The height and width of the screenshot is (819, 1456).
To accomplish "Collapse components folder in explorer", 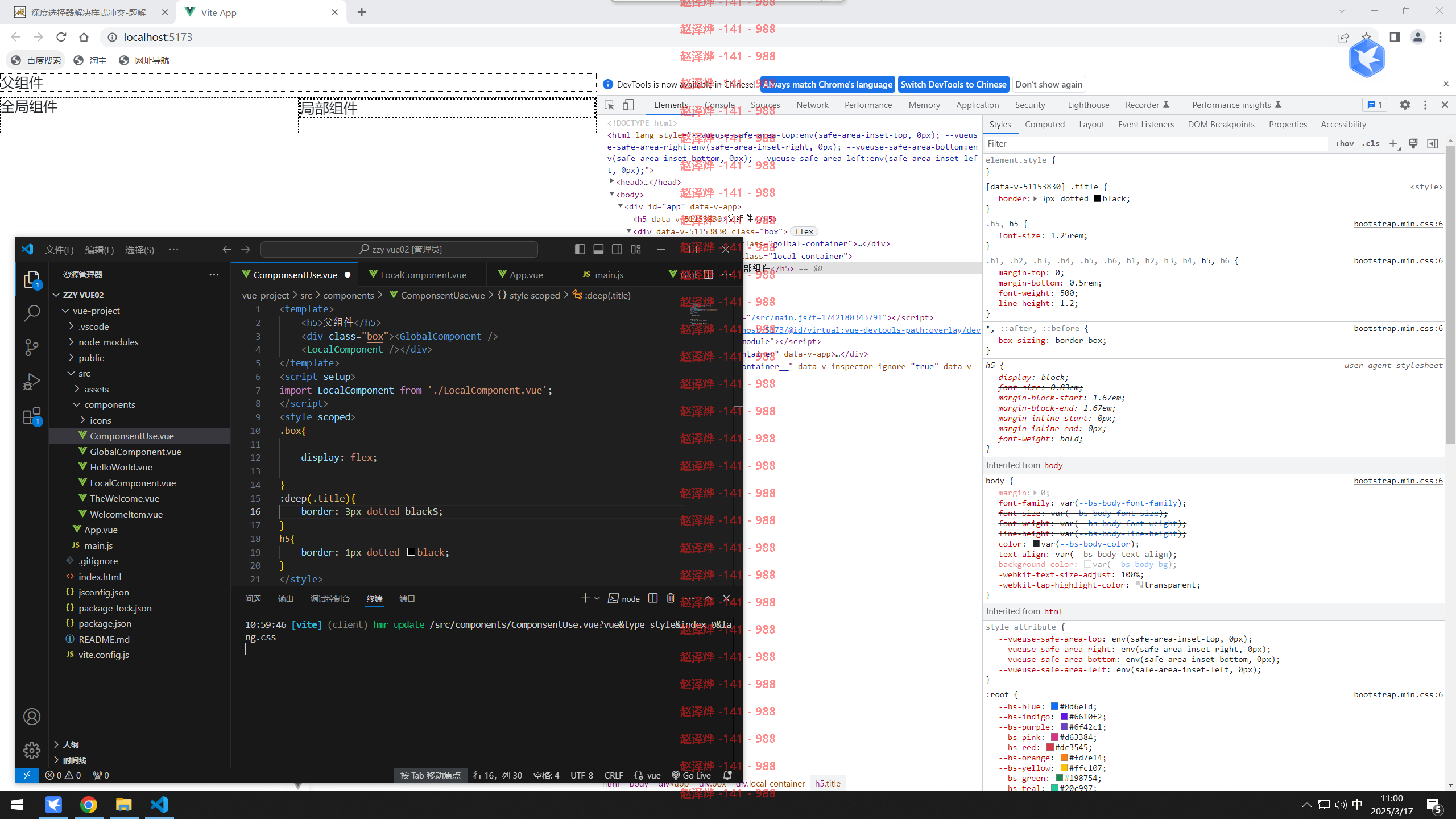I will tap(109, 404).
